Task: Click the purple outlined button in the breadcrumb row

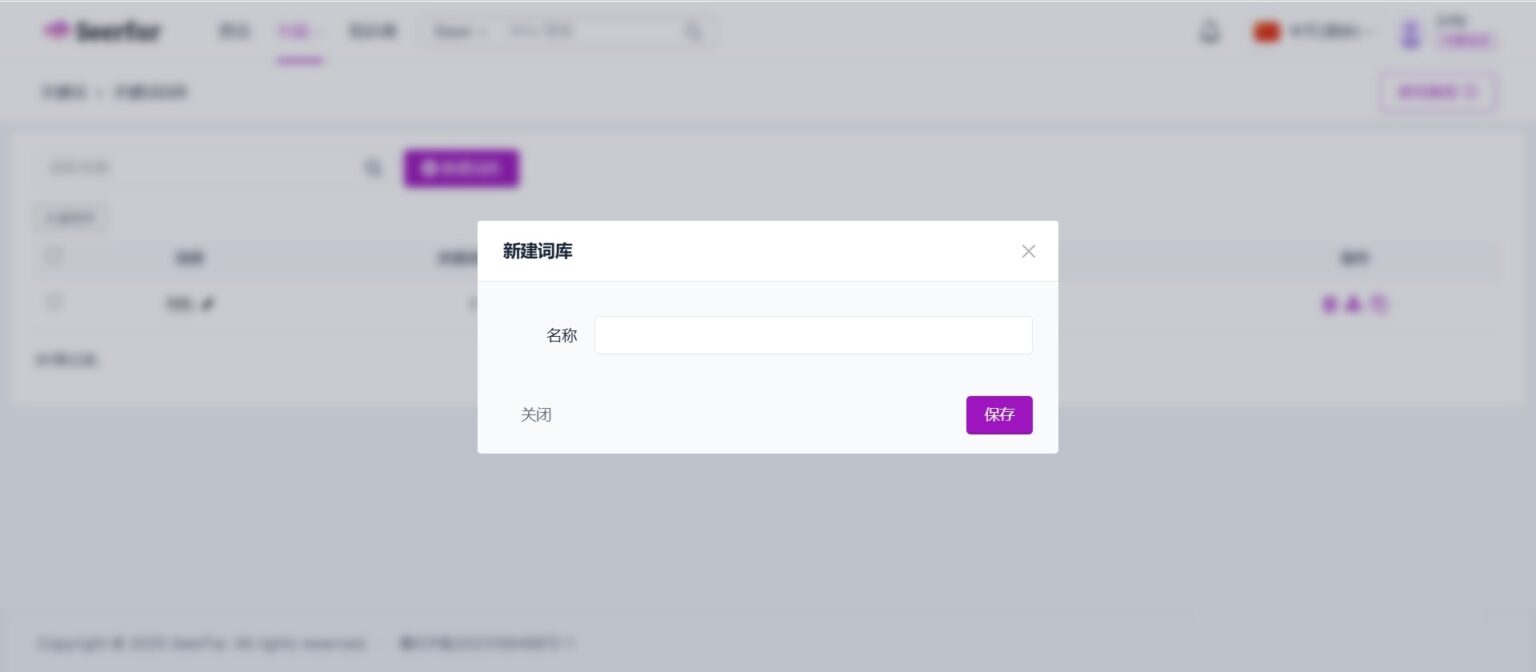Action: [1437, 91]
